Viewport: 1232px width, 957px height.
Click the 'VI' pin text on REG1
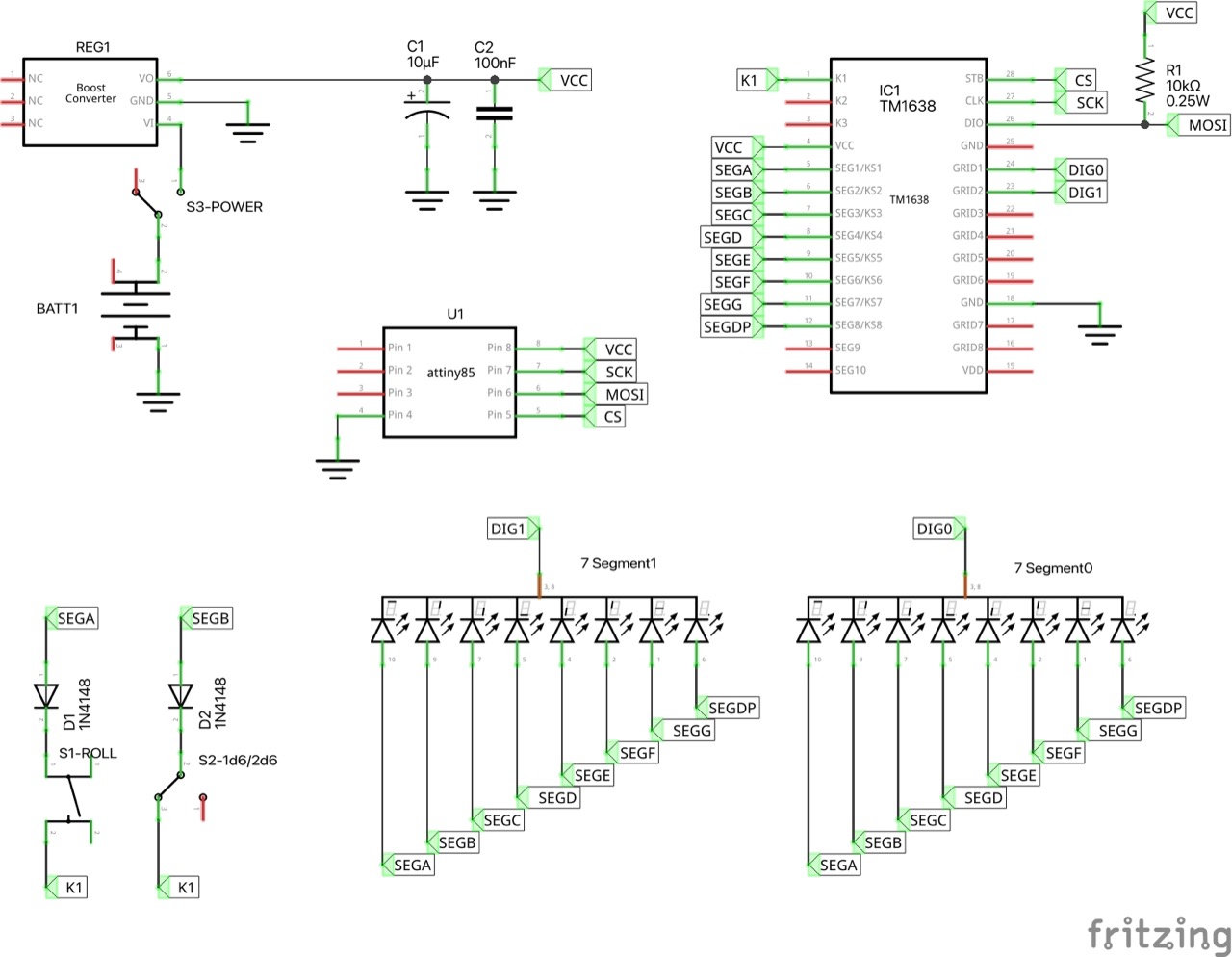(148, 123)
